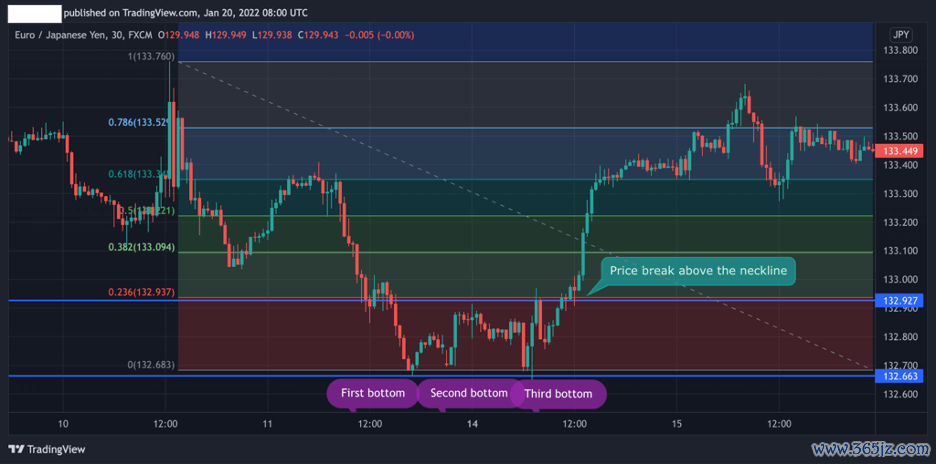
Task: Click 133.600 on the price axis
Action: [900, 108]
